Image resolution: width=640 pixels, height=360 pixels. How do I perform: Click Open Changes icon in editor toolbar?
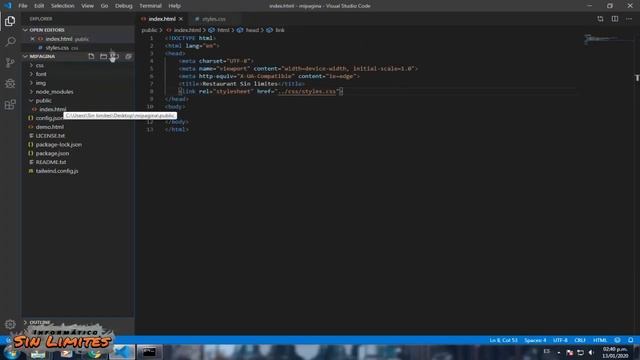600,19
